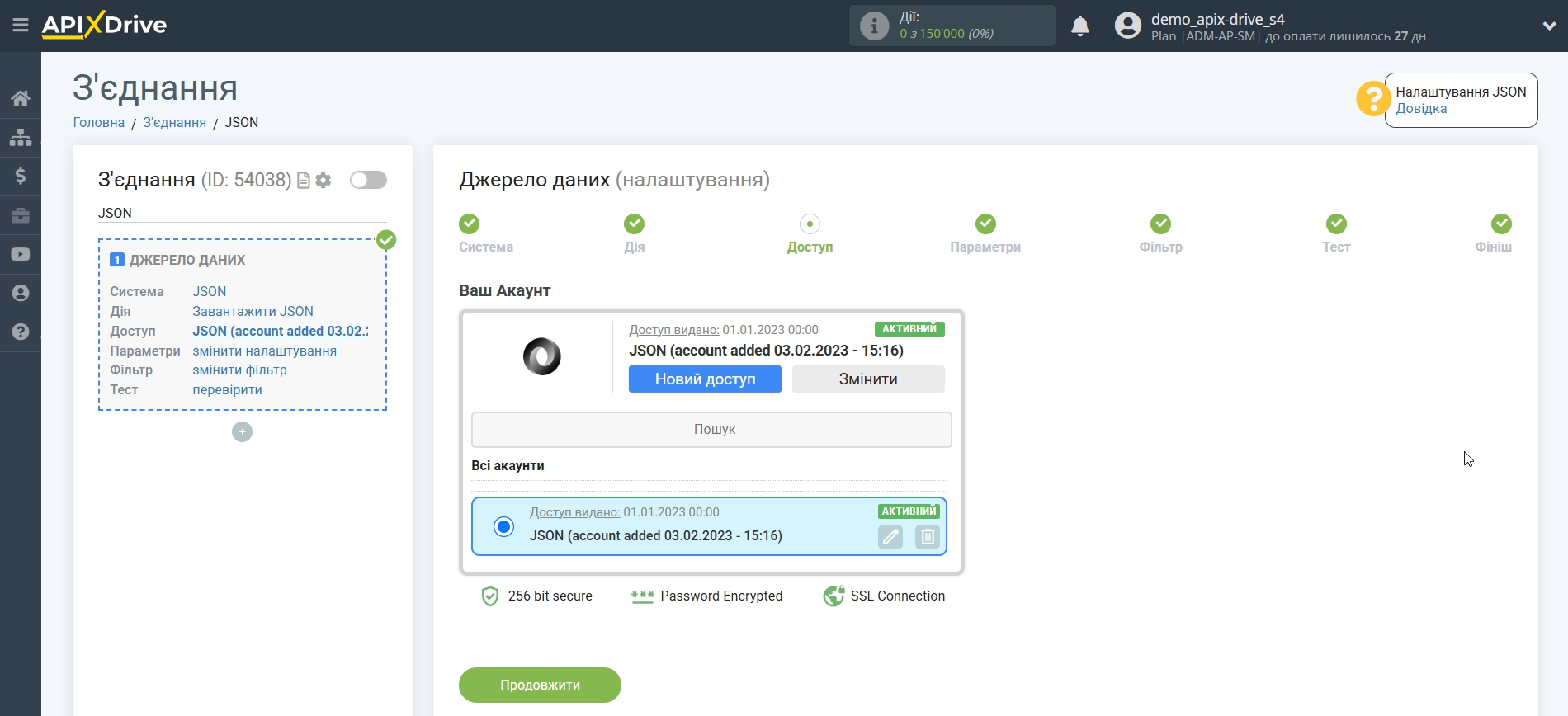Viewport: 1568px width, 716px height.
Task: Go to Головна breadcrumb
Action: pos(99,122)
